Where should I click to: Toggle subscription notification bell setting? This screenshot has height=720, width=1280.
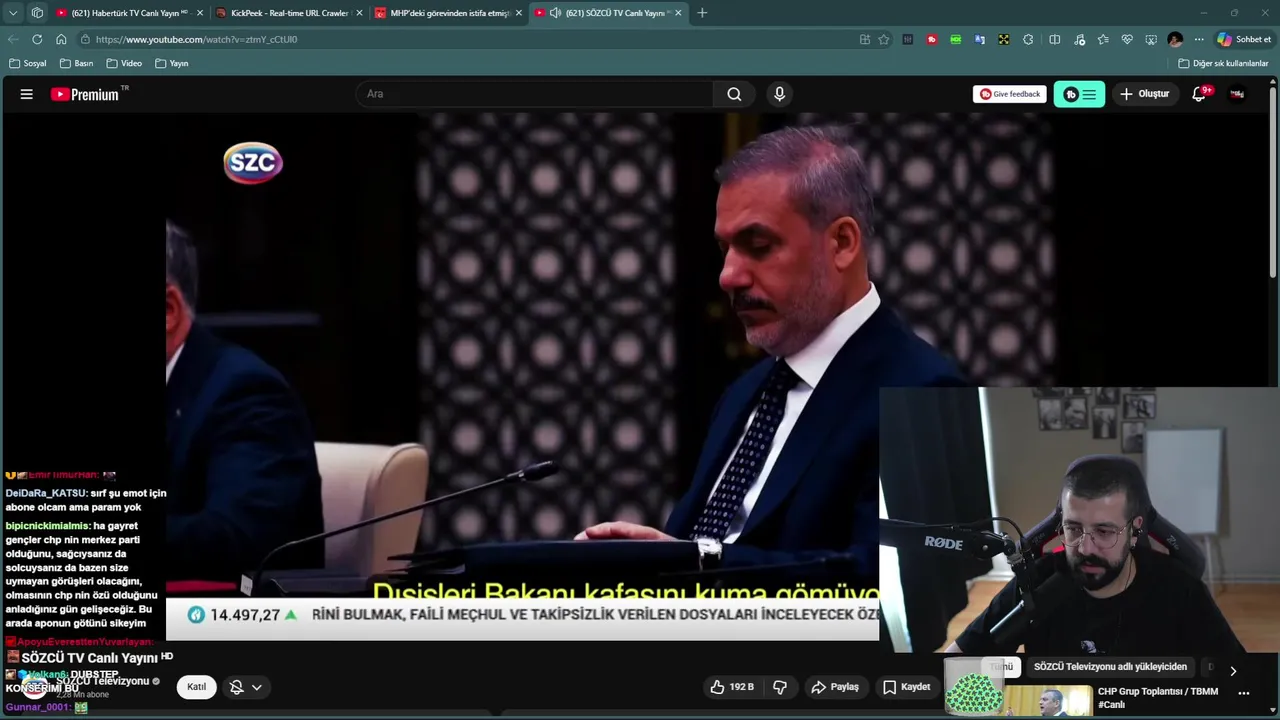[246, 687]
